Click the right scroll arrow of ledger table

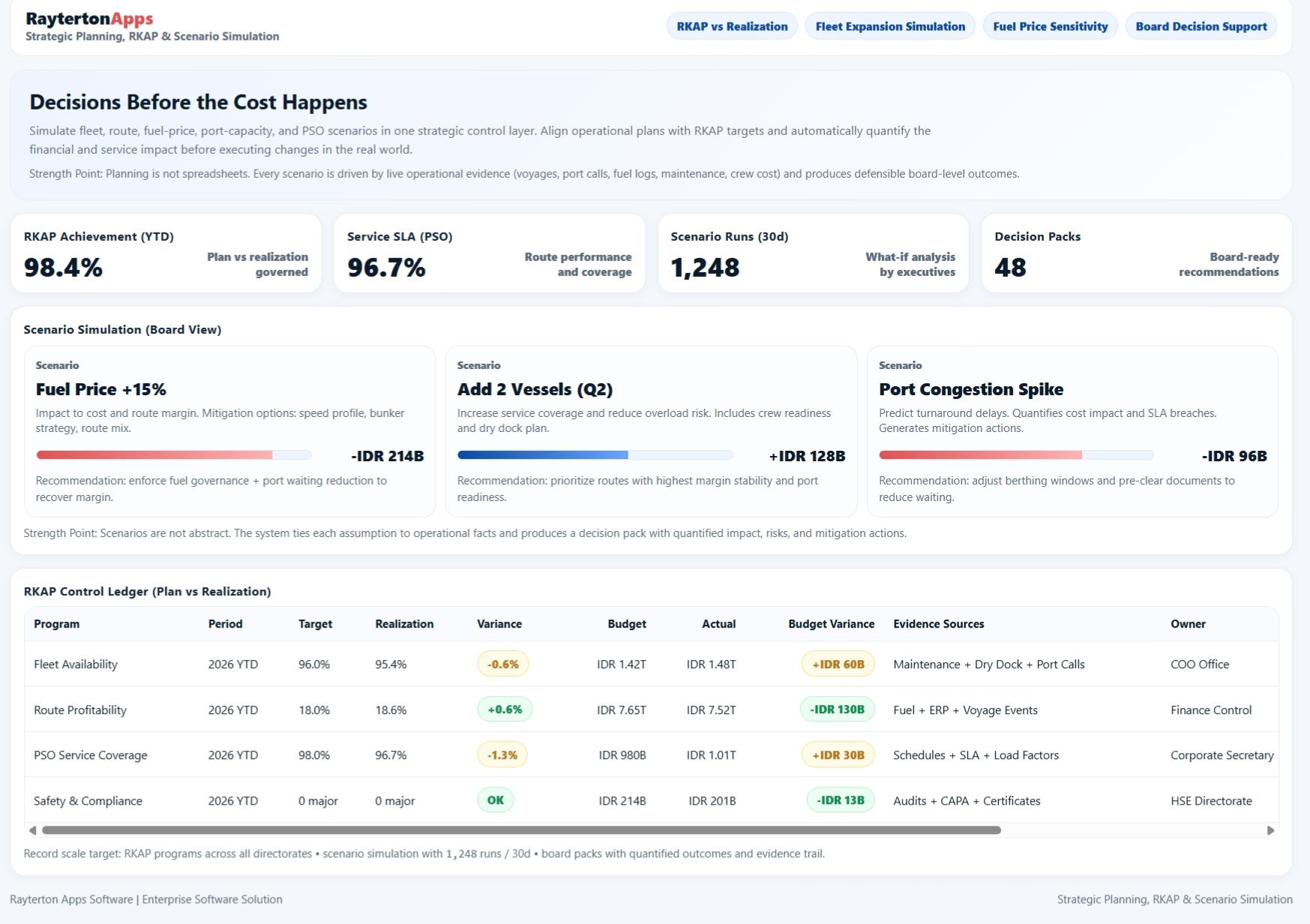click(1270, 830)
